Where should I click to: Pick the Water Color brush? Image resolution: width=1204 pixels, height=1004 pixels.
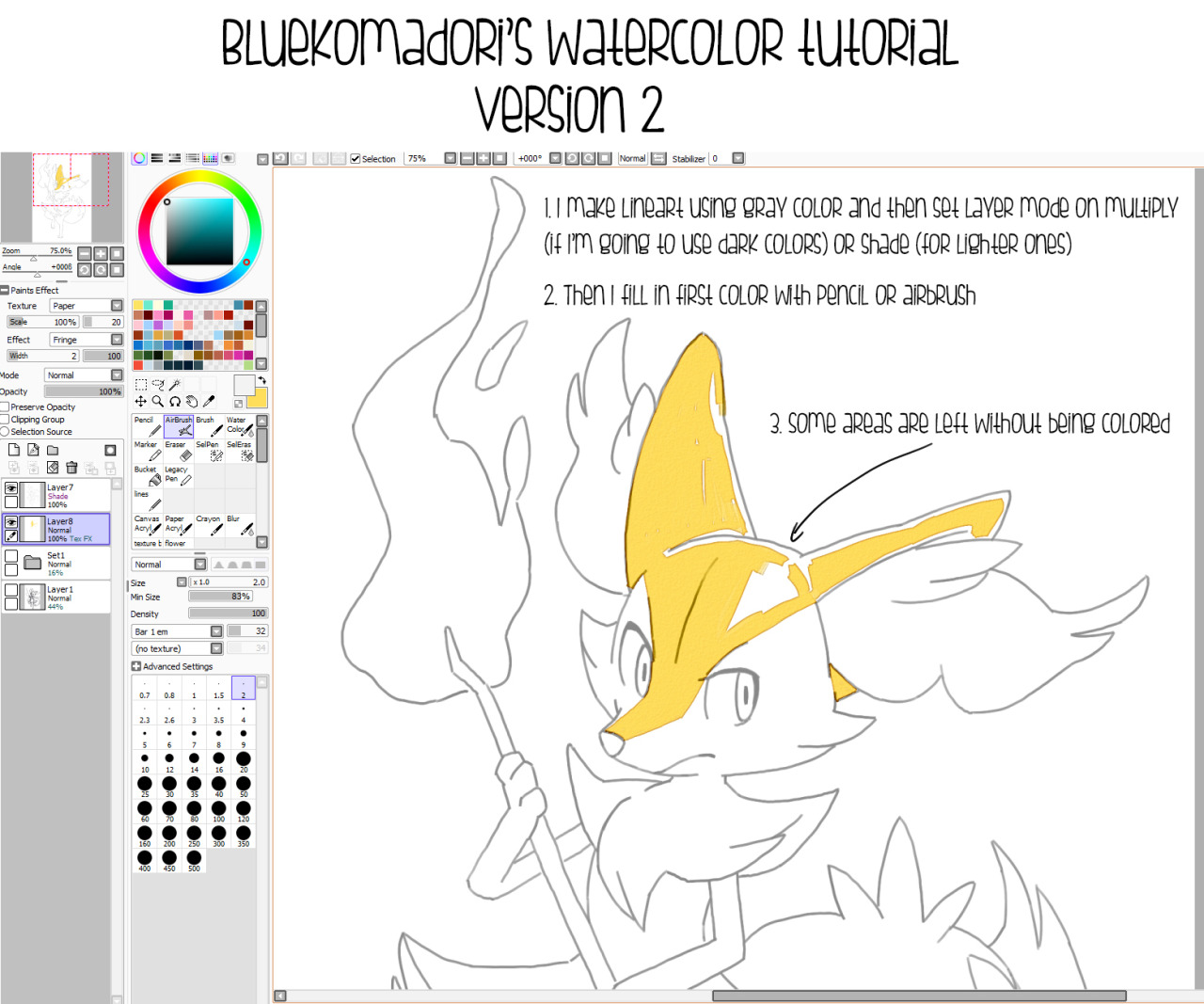tap(240, 426)
